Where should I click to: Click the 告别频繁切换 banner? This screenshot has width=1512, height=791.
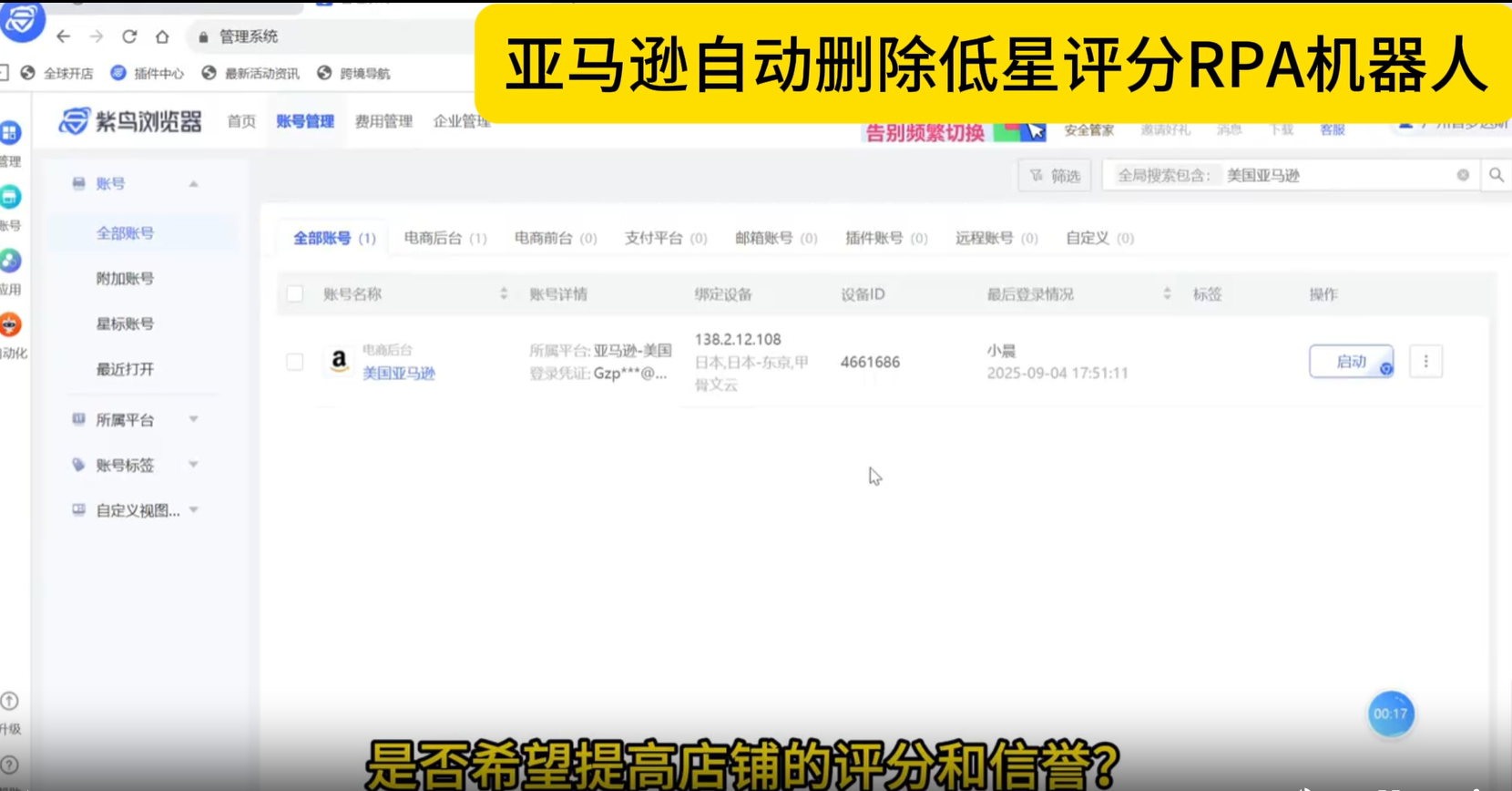click(955, 133)
